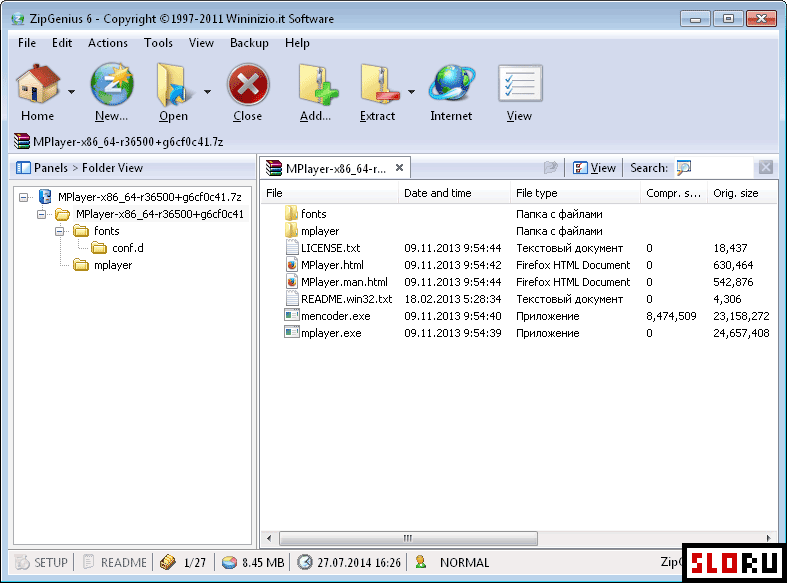Screen dimensions: 787x583
Task: Click the Folder View breadcrumb label
Action: [x=112, y=168]
